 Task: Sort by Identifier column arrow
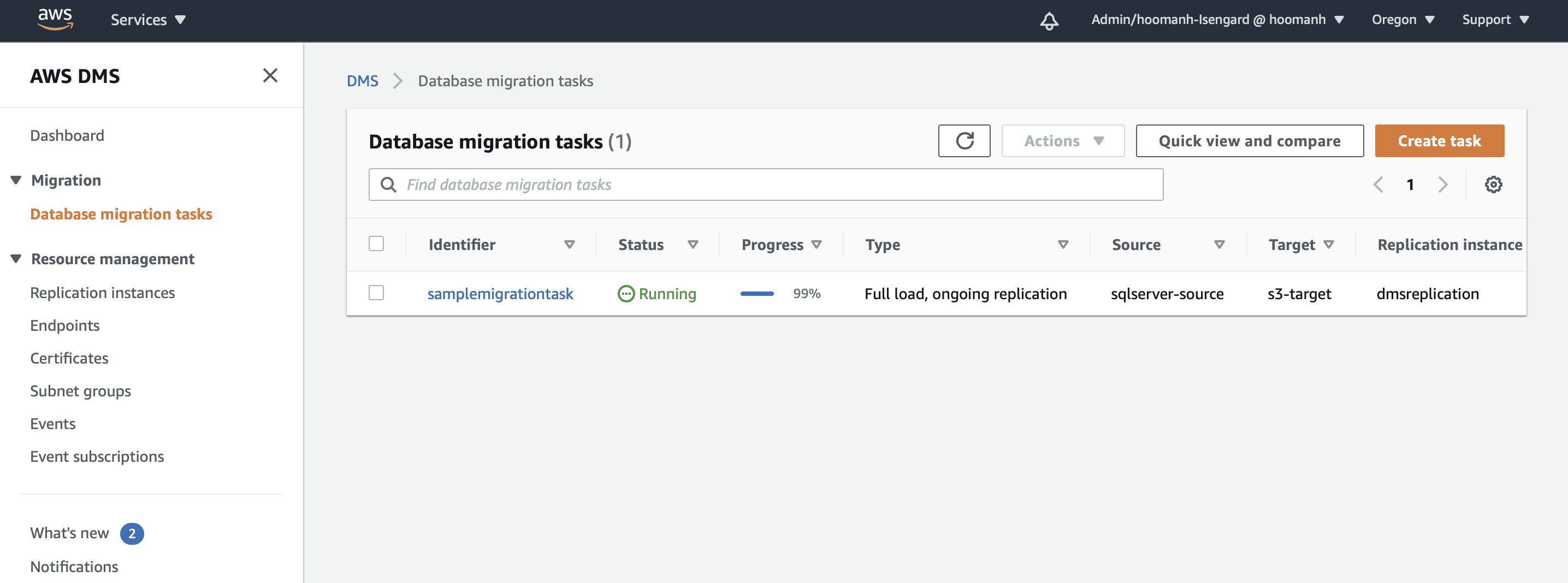569,245
